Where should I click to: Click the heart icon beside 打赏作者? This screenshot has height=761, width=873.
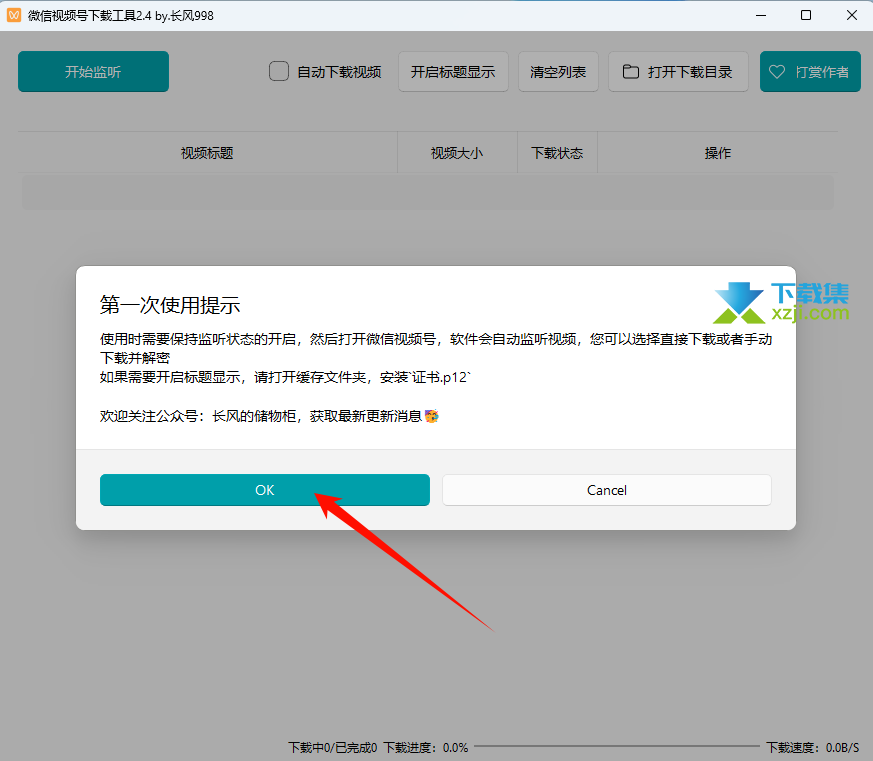click(x=777, y=72)
